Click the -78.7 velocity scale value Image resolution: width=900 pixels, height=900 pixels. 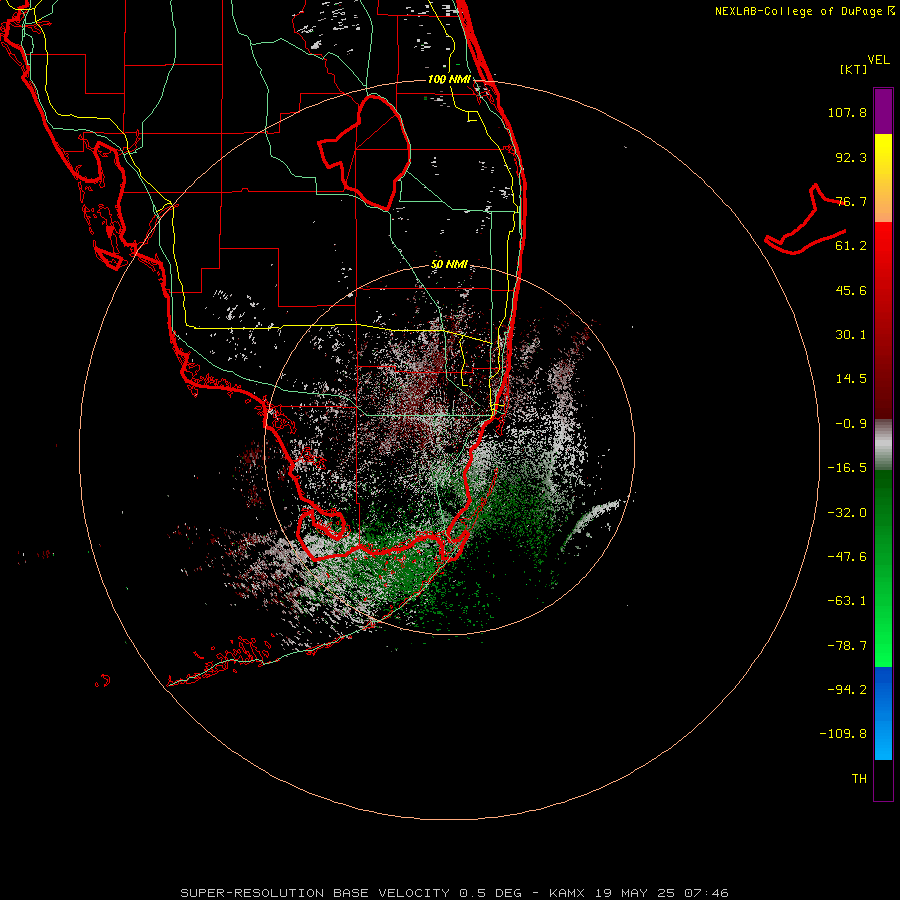click(847, 646)
